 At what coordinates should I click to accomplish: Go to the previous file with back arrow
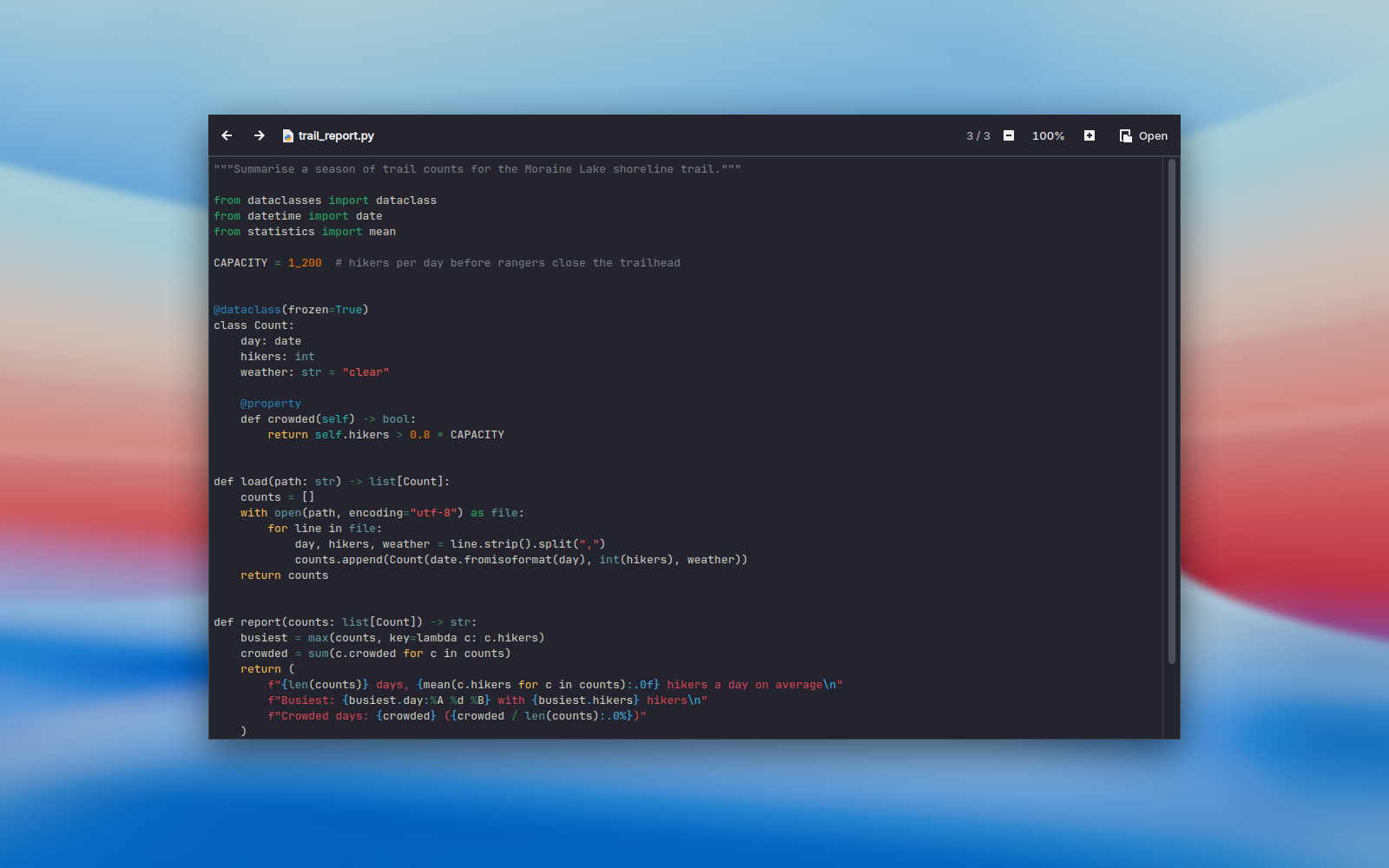point(227,135)
